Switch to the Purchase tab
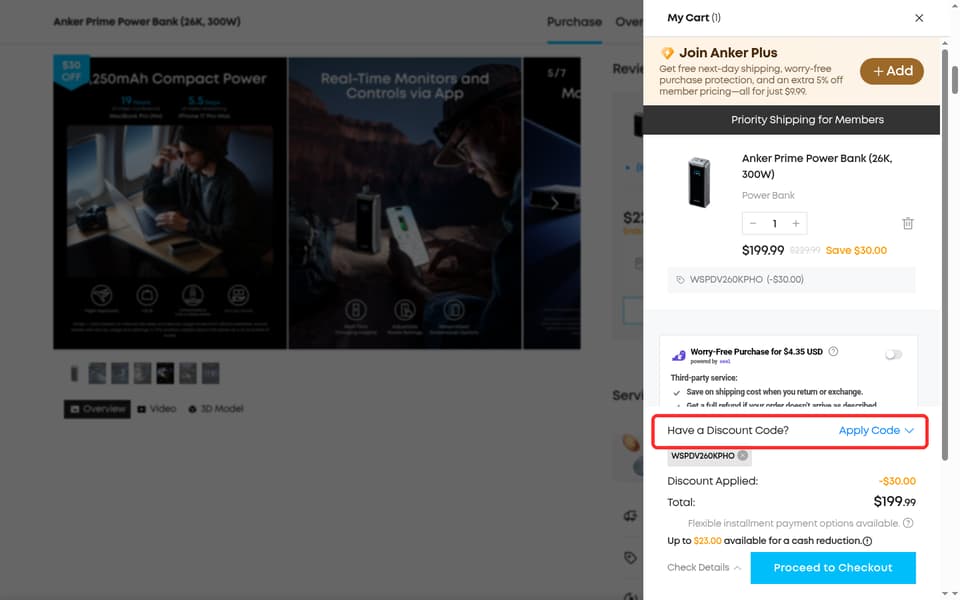960x600 pixels. pos(574,22)
